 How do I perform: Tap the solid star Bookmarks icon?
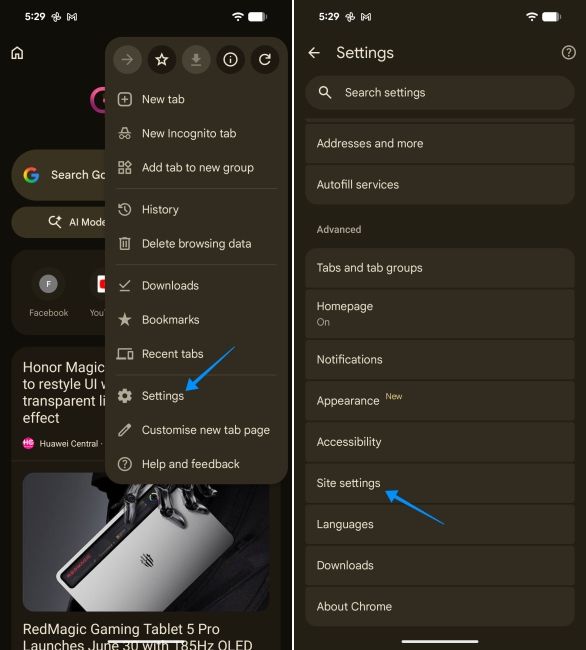click(x=125, y=320)
